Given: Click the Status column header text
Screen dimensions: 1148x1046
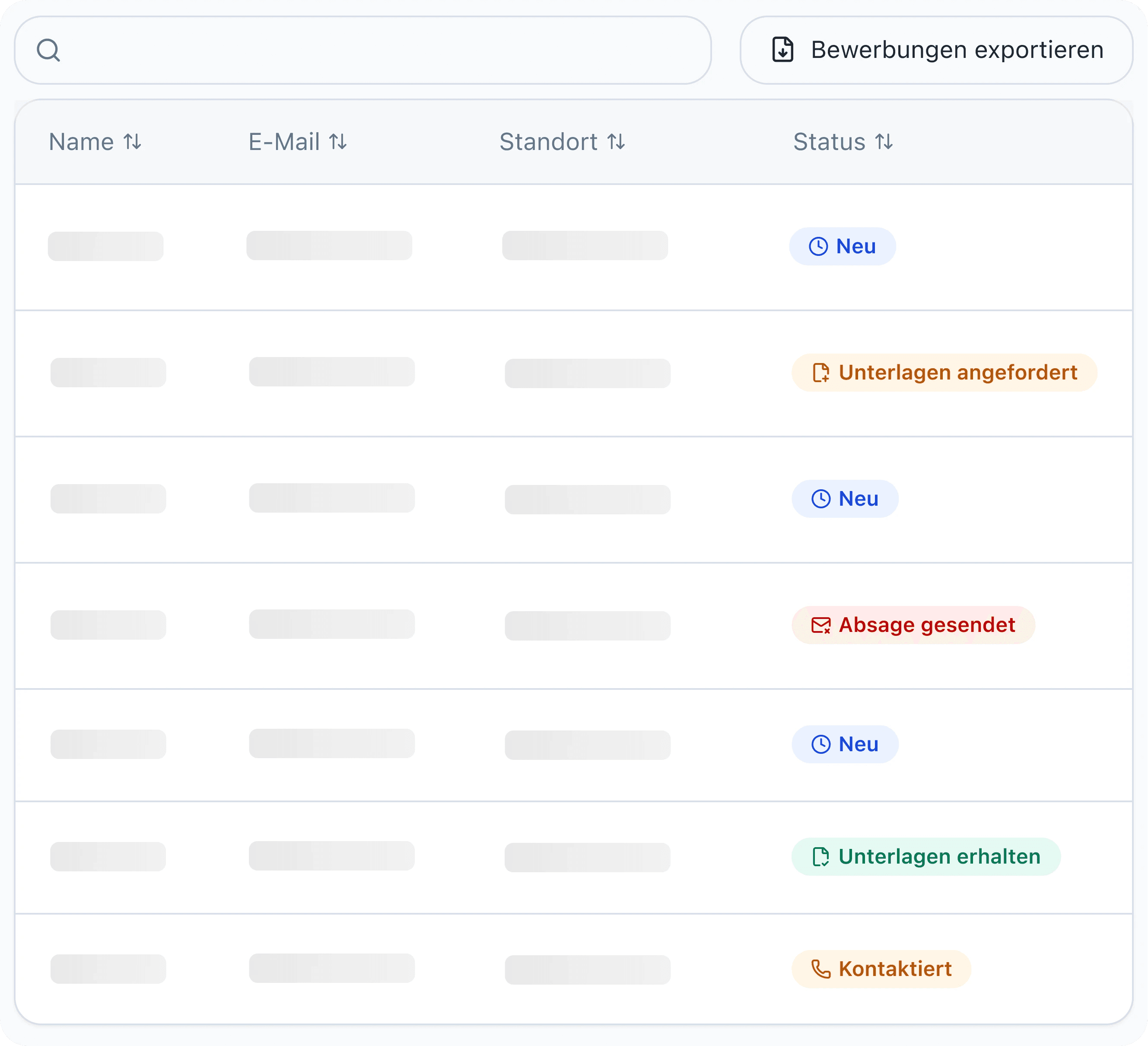Looking at the screenshot, I should coord(830,142).
